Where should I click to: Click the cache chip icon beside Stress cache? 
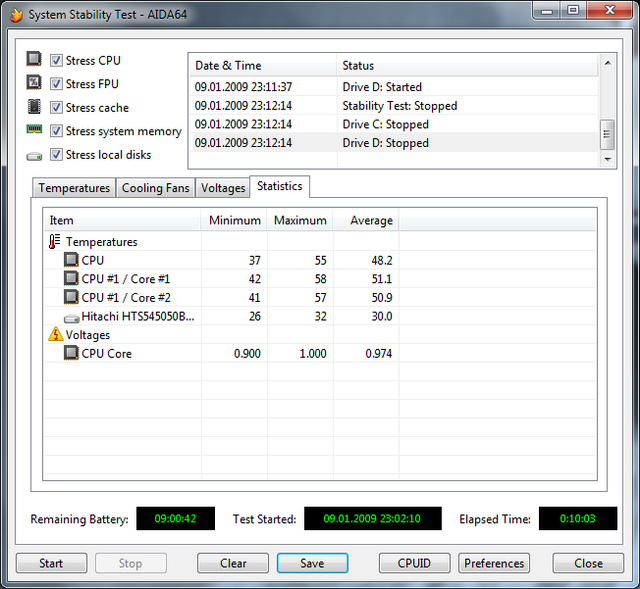point(34,107)
